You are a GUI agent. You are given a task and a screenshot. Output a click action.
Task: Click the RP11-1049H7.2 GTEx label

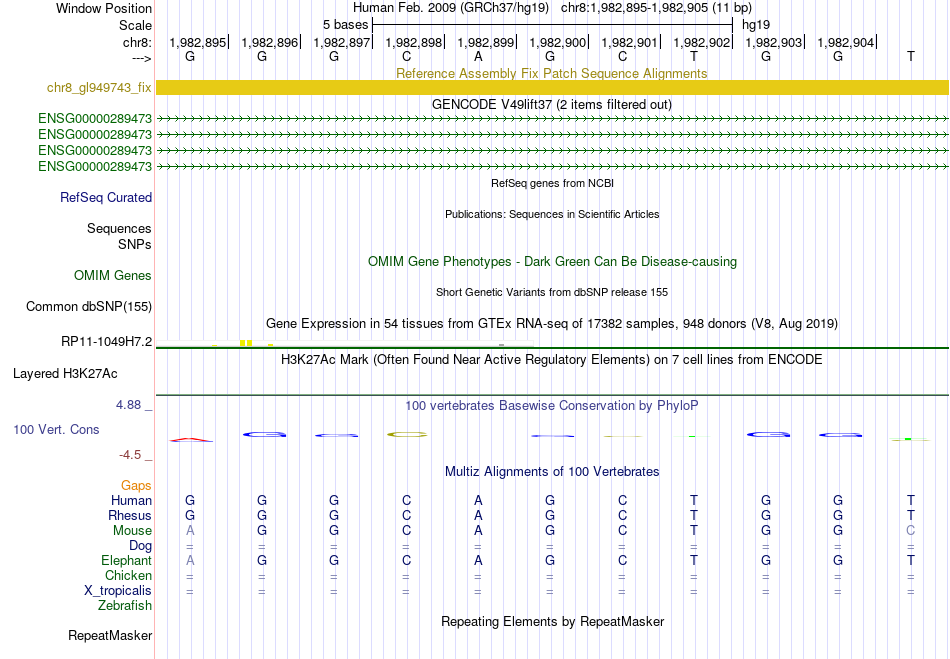tap(107, 342)
